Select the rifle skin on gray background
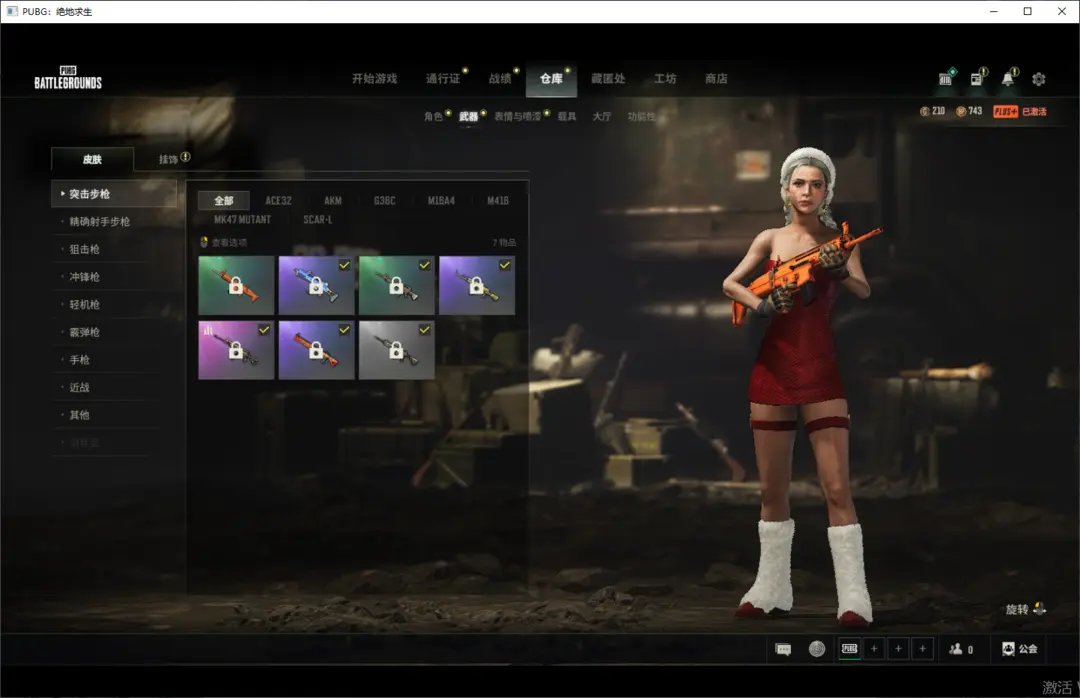1080x698 pixels. 397,350
